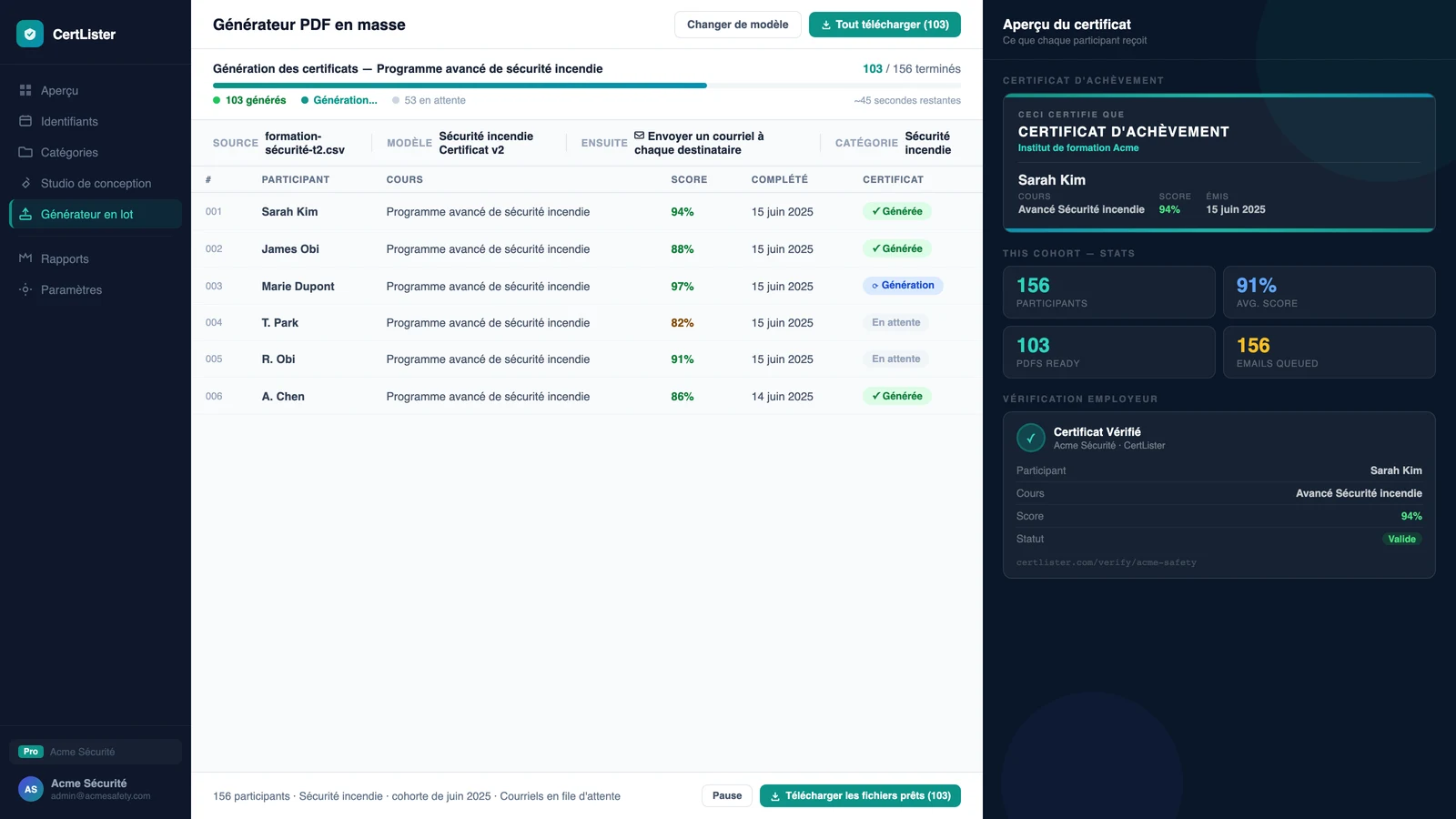Click the Aperçu grid icon
The image size is (1456, 819).
coord(25,90)
